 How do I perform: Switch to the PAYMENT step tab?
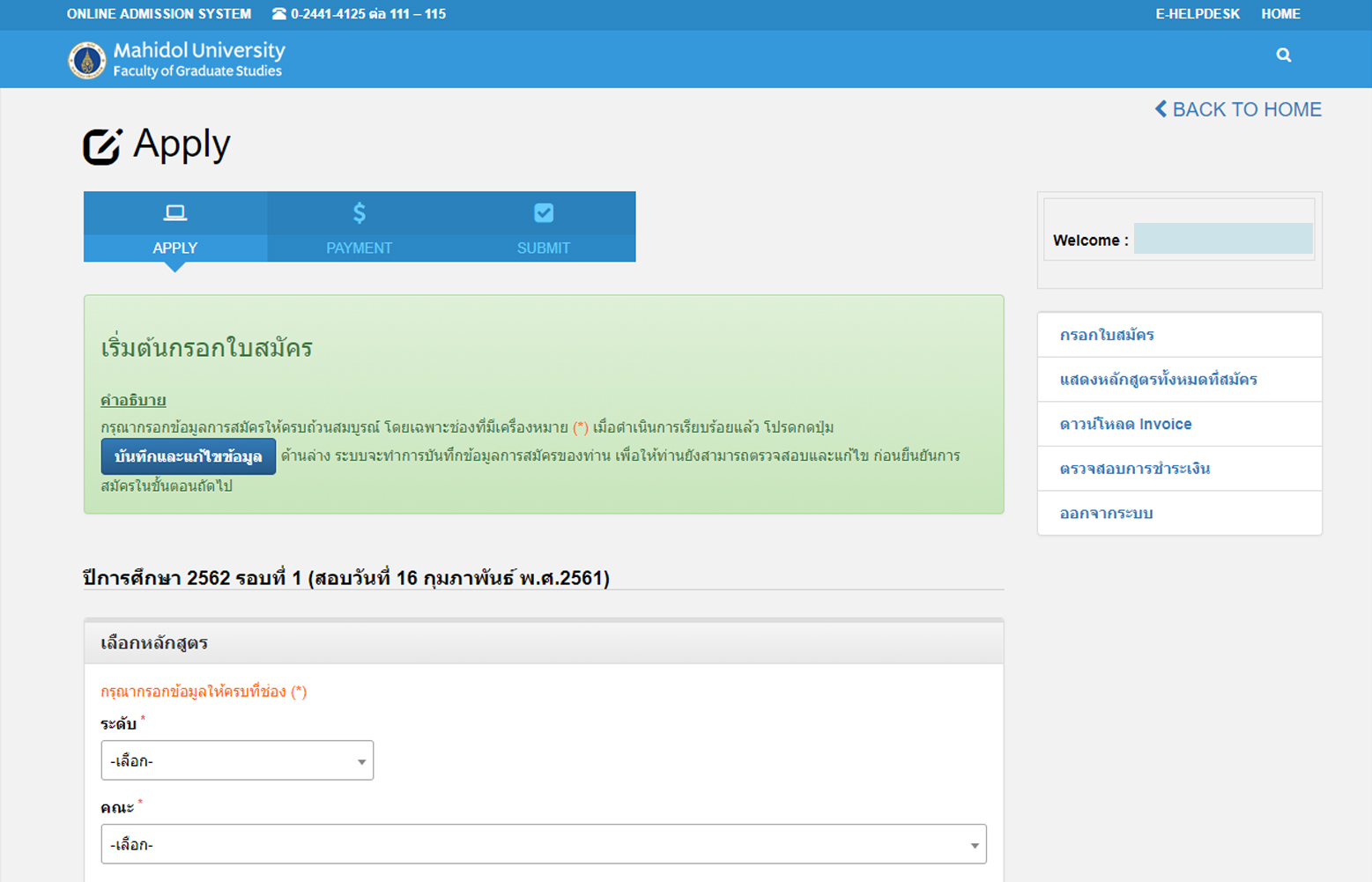click(x=359, y=248)
